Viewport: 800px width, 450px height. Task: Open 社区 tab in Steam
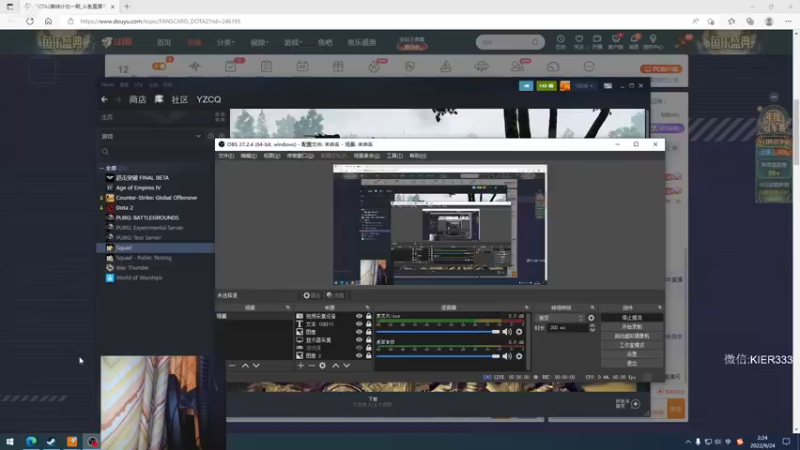pos(180,99)
